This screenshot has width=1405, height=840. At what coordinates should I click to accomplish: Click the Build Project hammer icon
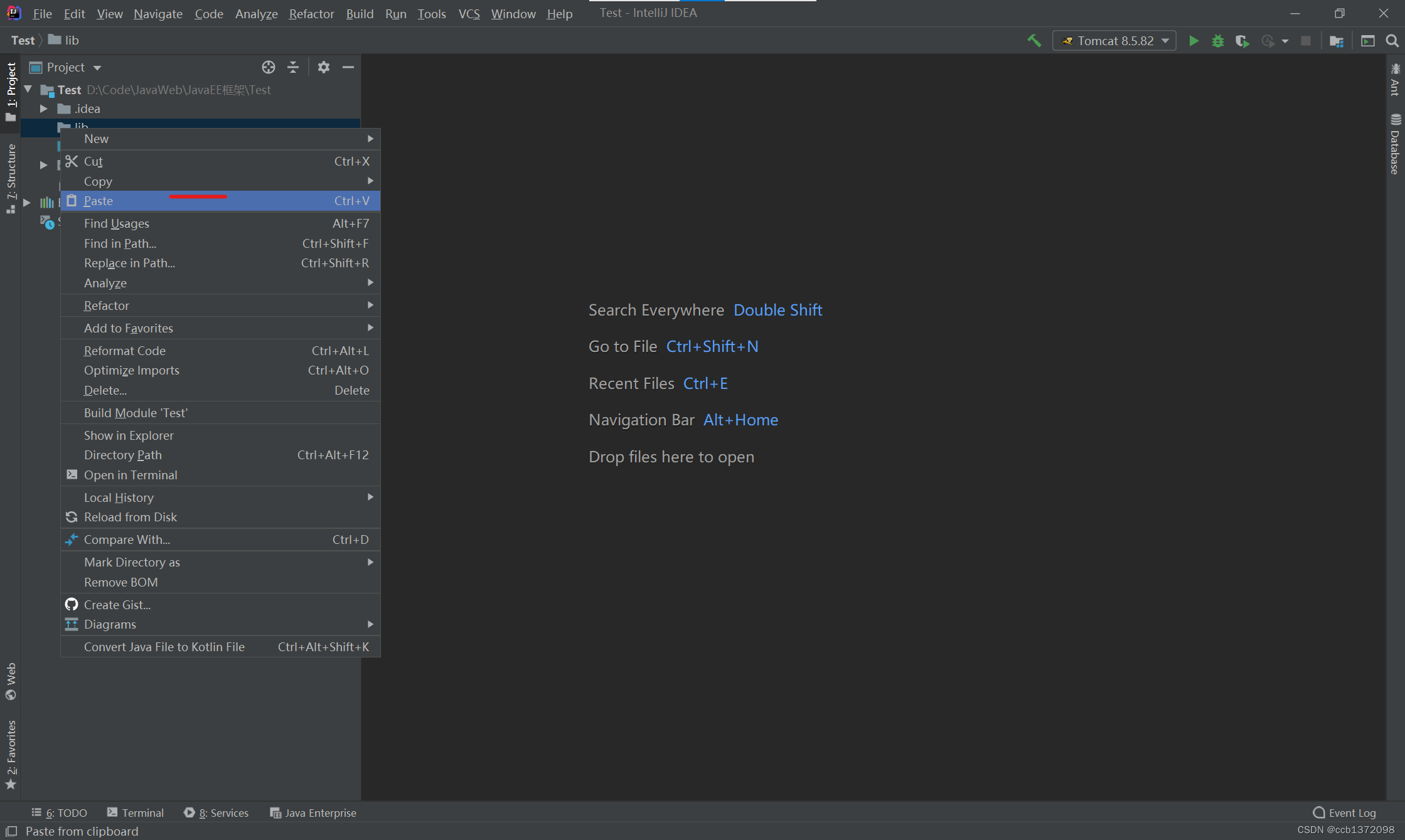click(x=1034, y=41)
